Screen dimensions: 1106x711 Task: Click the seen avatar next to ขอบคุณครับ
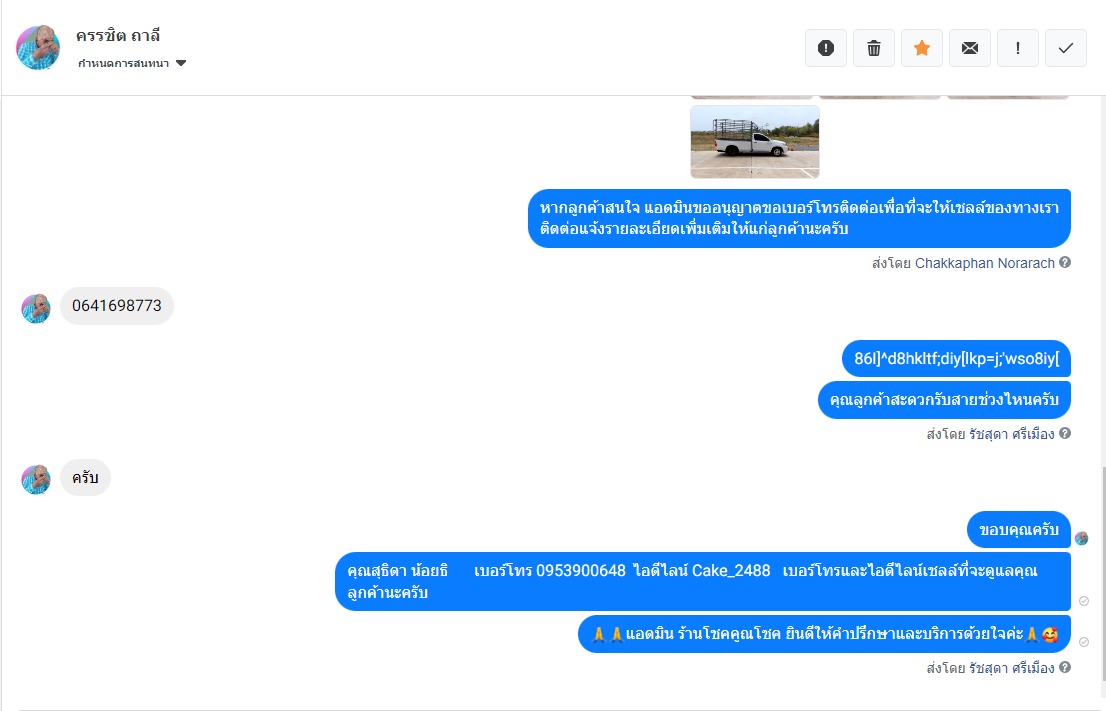(1081, 539)
